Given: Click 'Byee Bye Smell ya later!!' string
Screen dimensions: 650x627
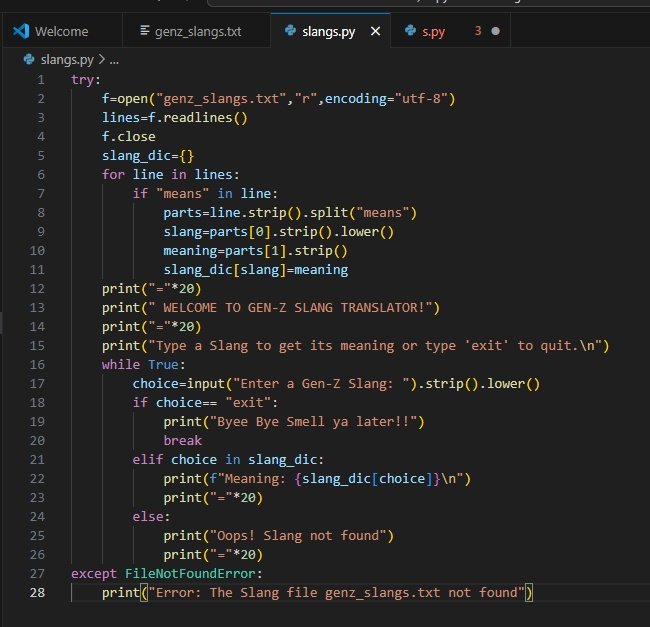Looking at the screenshot, I should point(313,422).
